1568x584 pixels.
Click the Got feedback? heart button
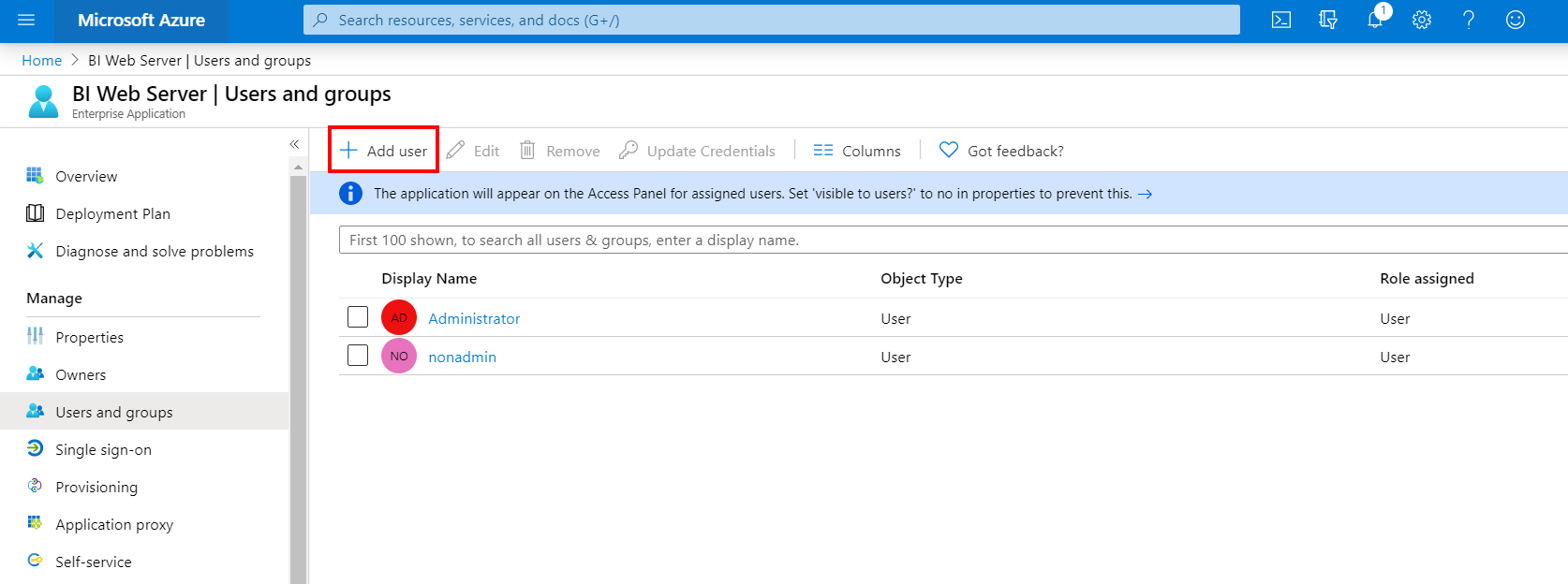[1001, 151]
